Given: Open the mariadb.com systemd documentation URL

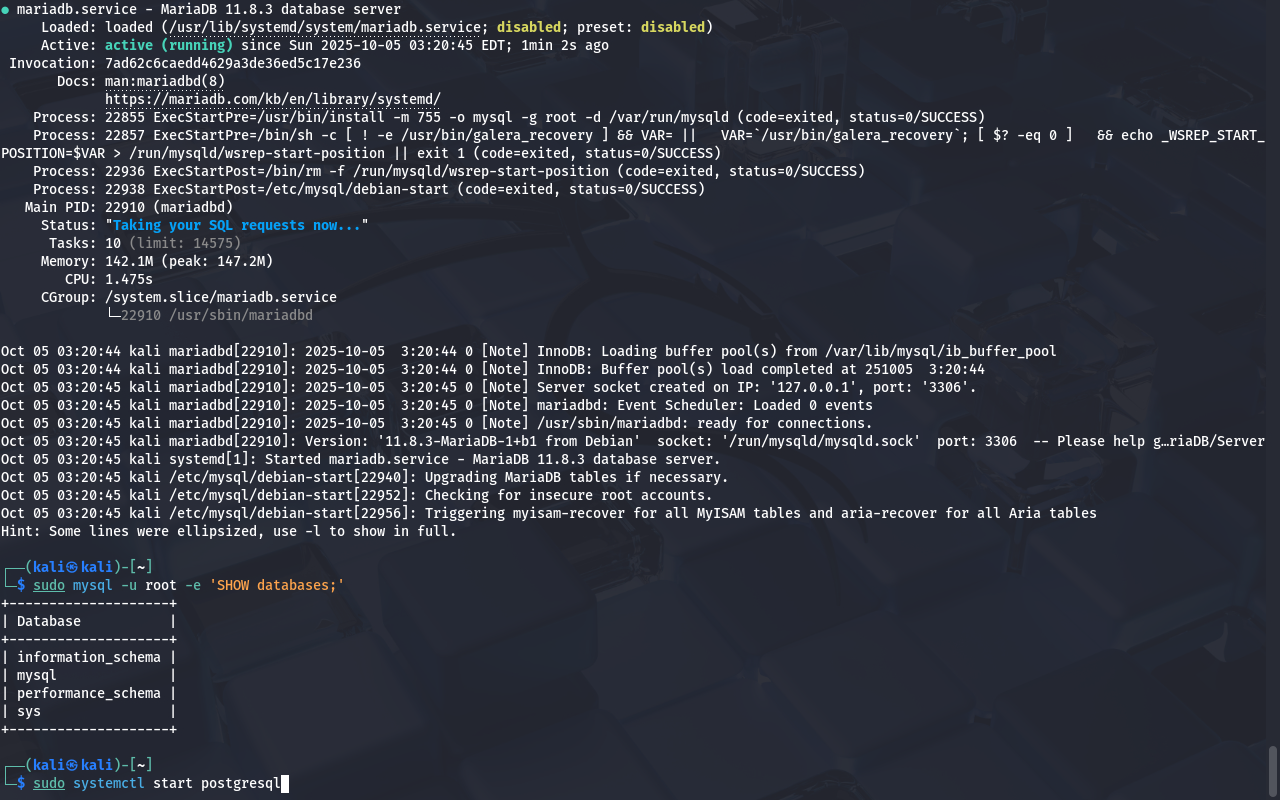Looking at the screenshot, I should click(272, 99).
